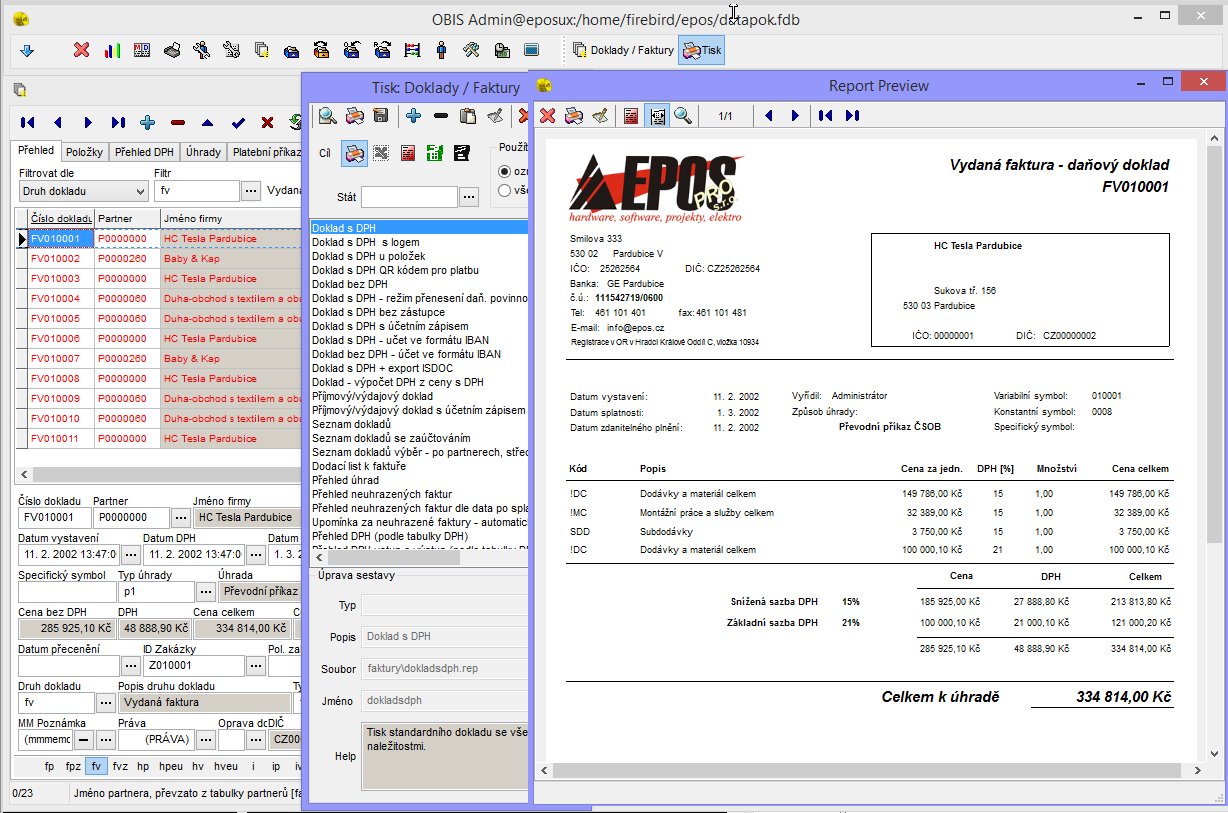Click the Doklady / Faktury window button
The image size is (1228, 813).
[x=623, y=50]
